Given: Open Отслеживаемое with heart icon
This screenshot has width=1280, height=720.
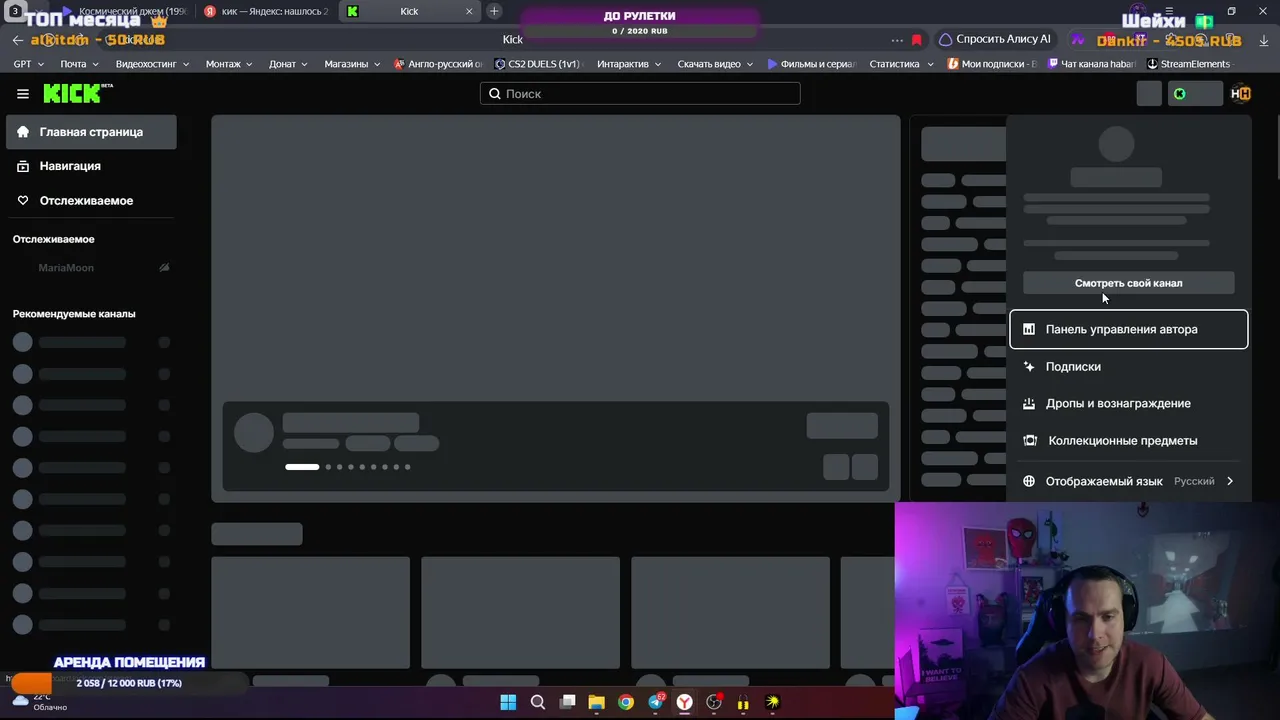Looking at the screenshot, I should click(x=91, y=200).
